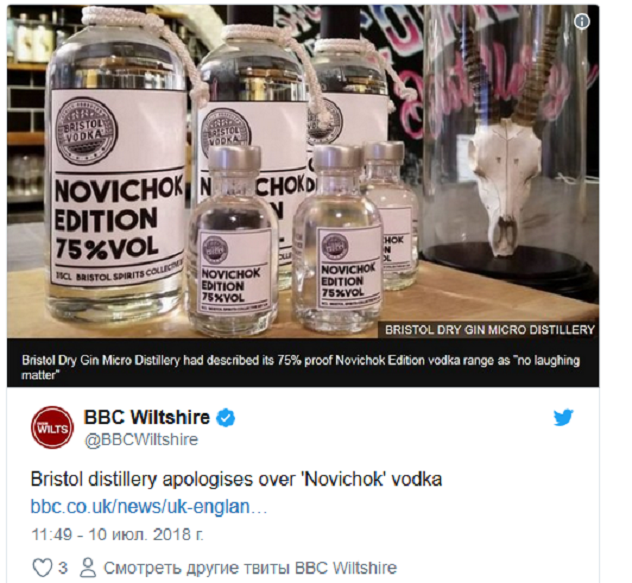Open the Novichok vodka bottles photo
Viewport: 632px width, 583px height.
pyautogui.click(x=303, y=171)
